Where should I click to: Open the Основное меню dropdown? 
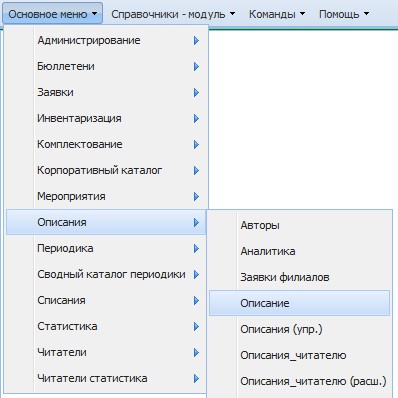(x=52, y=14)
